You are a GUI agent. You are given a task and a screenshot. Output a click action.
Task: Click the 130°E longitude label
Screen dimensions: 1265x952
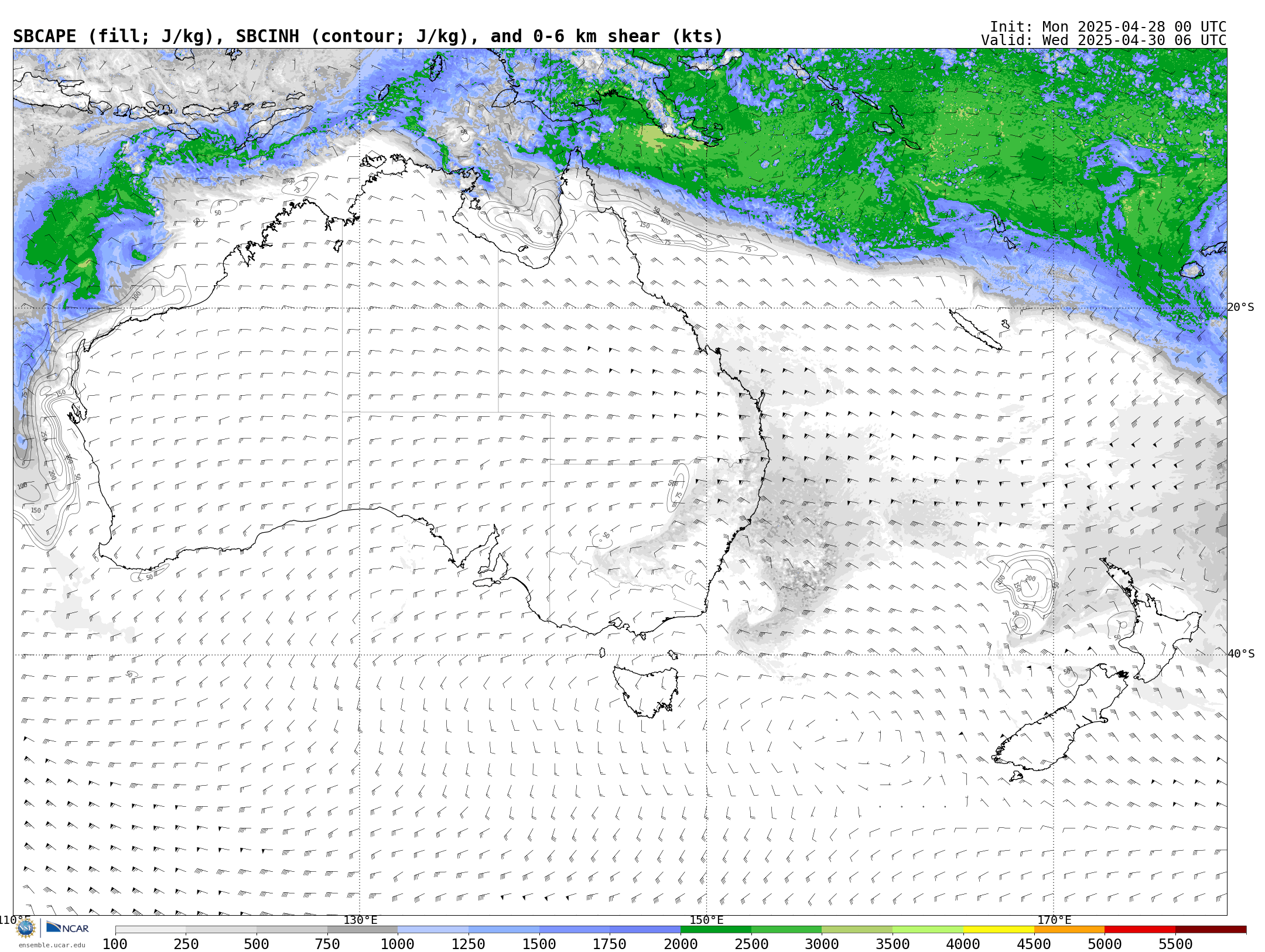(x=360, y=920)
